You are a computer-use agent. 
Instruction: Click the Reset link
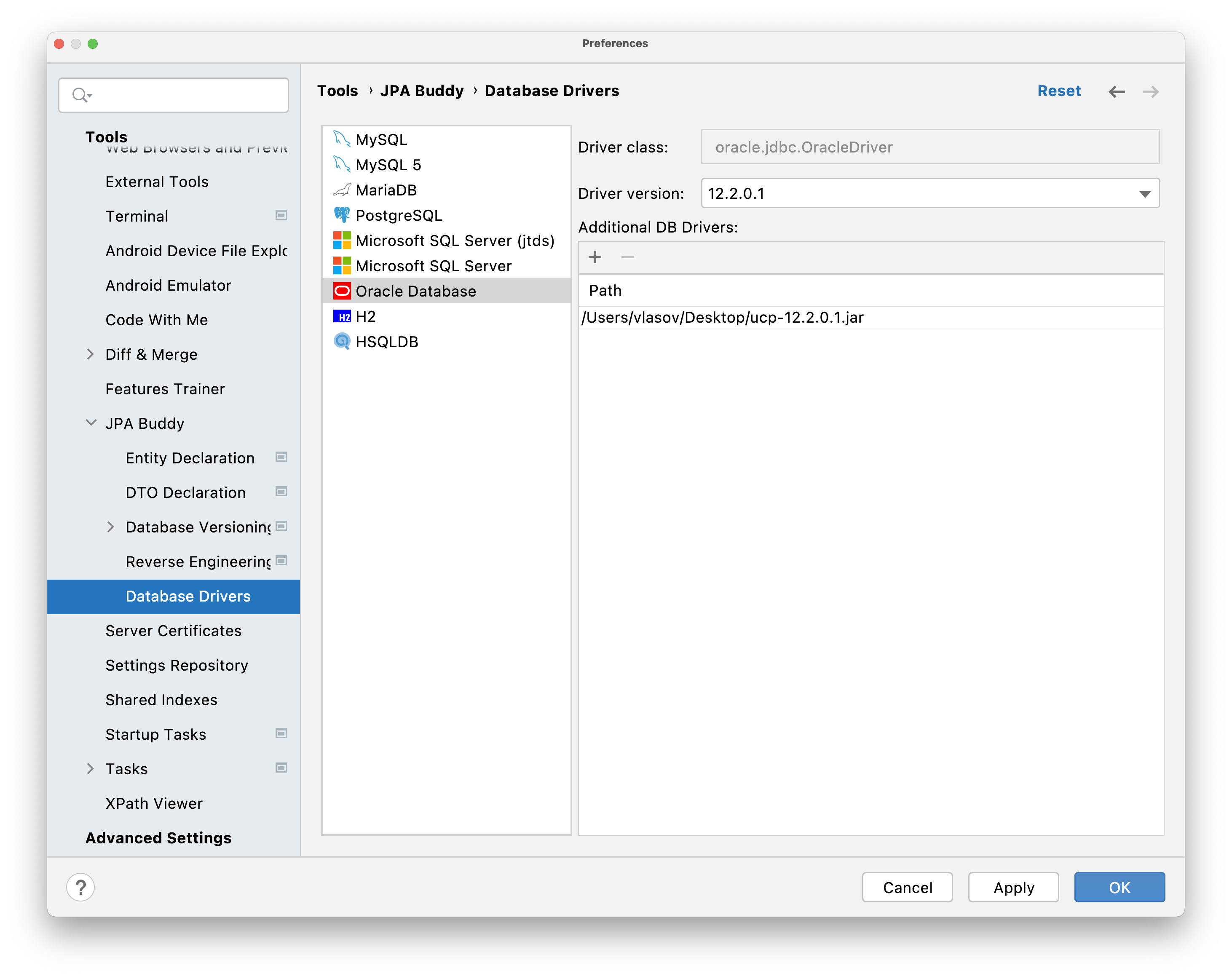[1059, 91]
